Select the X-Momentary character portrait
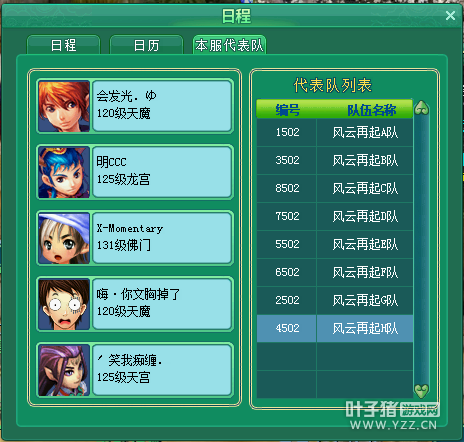Screen dimensions: 464x442 (64, 238)
